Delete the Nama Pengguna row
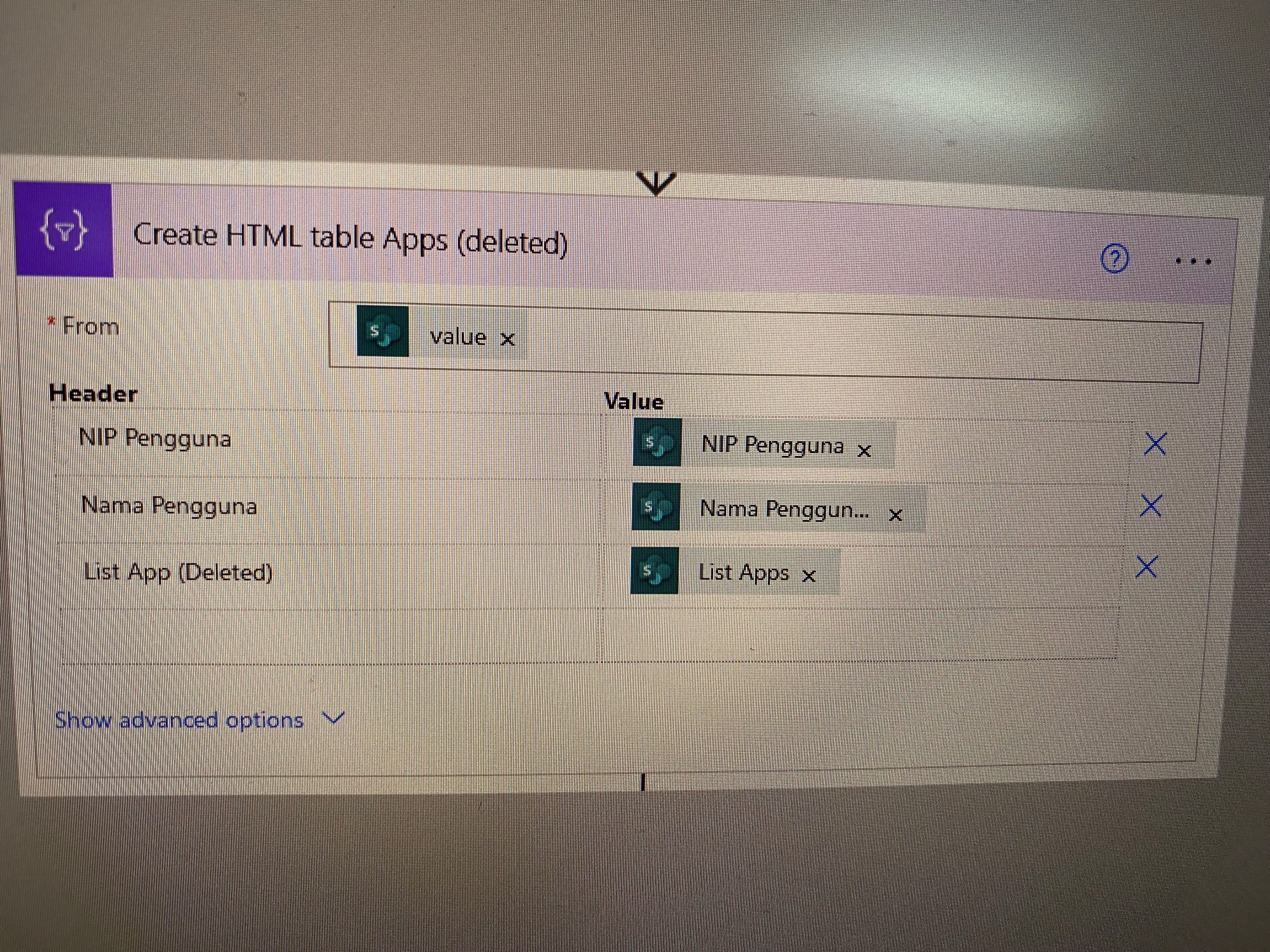 tap(1151, 506)
